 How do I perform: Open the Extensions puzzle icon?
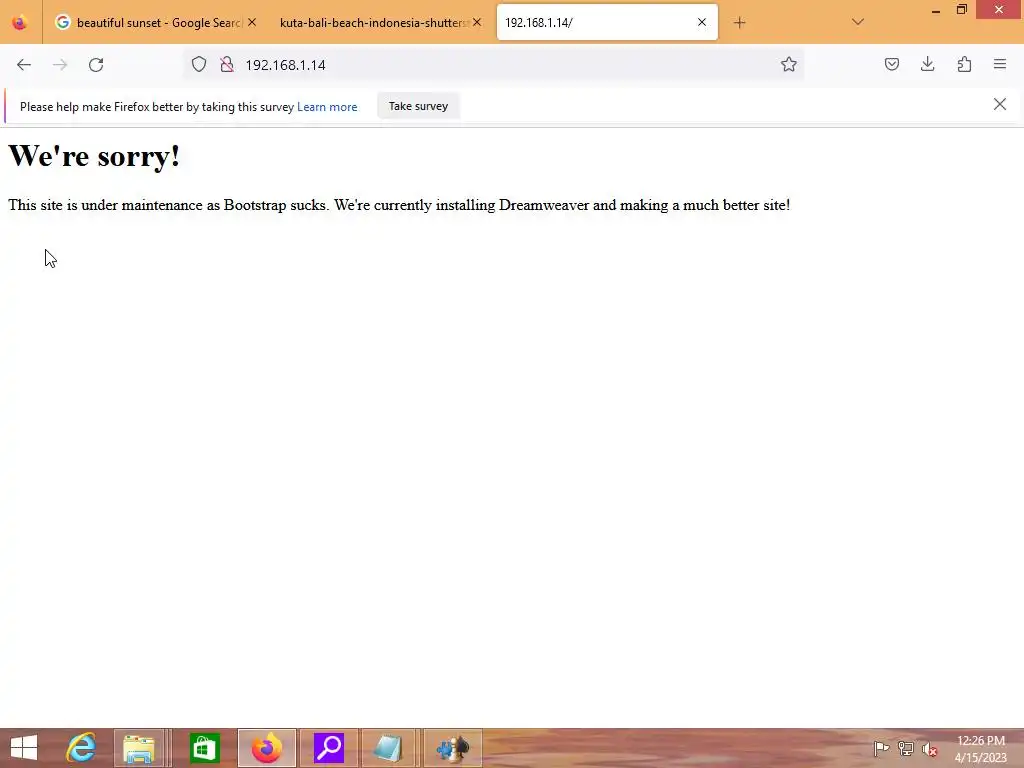(x=964, y=64)
